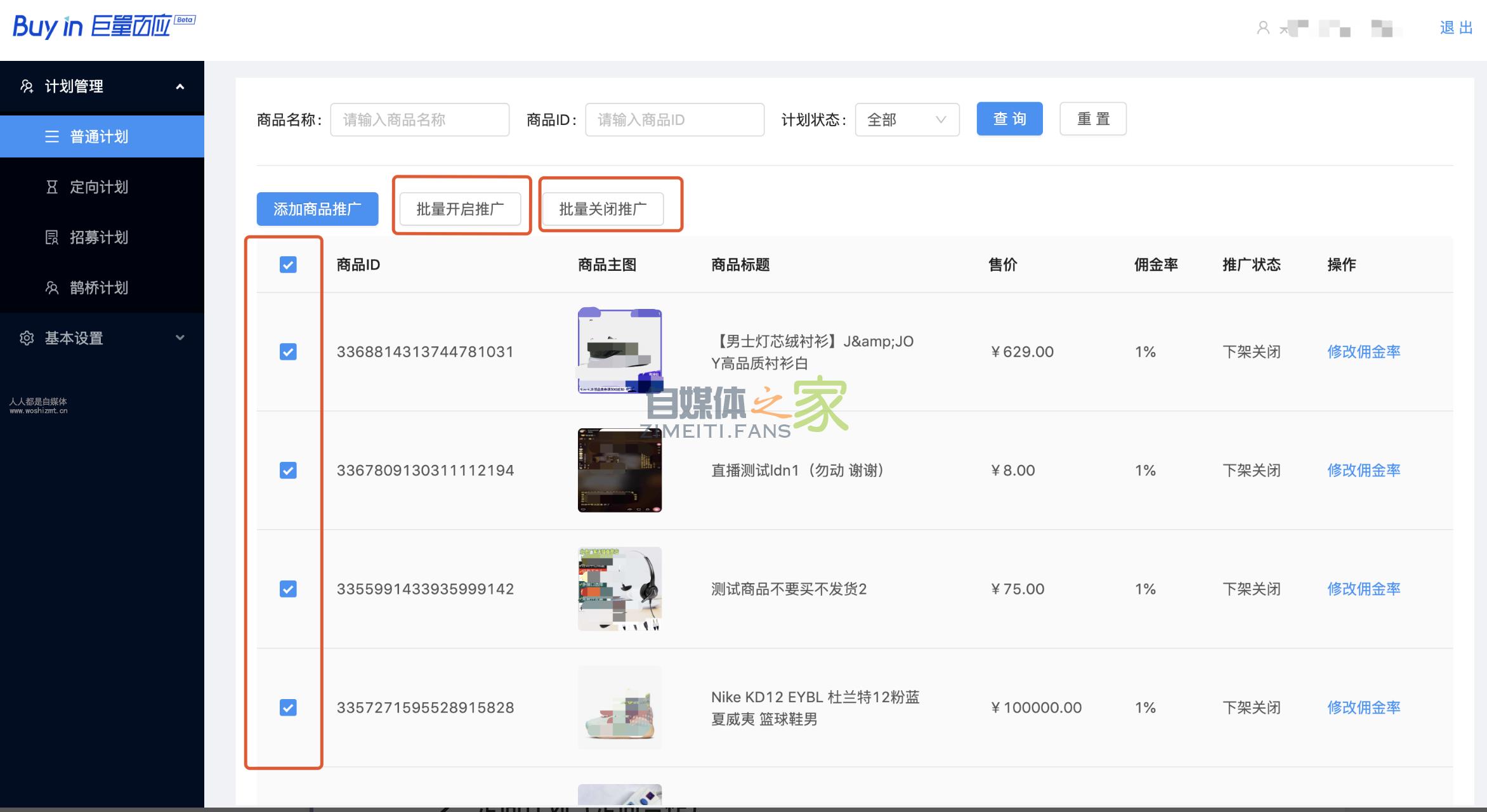Click the 基本设置 settings icon
This screenshot has height=812, width=1487.
click(27, 338)
